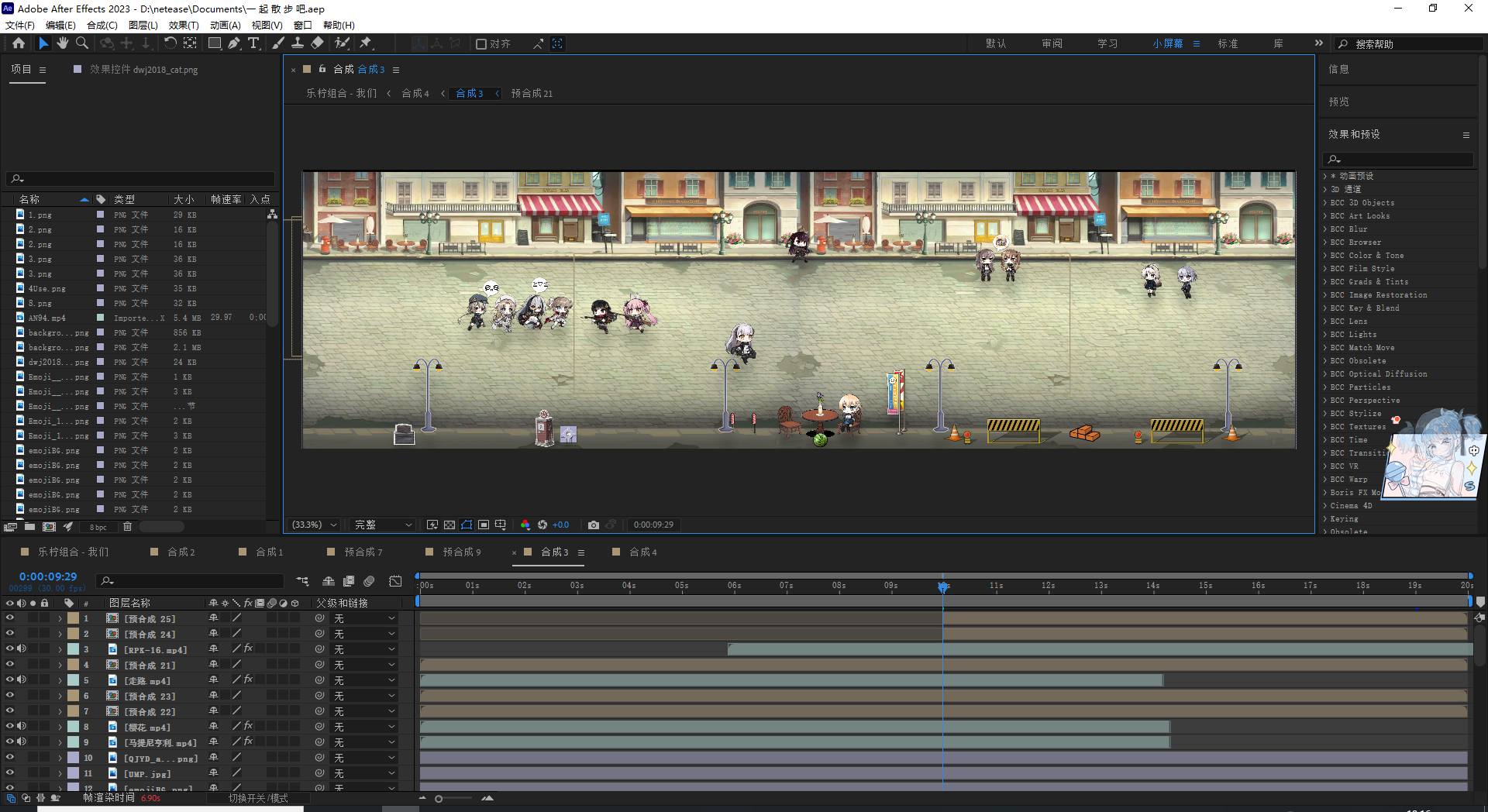The width and height of the screenshot is (1488, 812).
Task: Click the reset exposure aperture icon
Action: coord(542,525)
